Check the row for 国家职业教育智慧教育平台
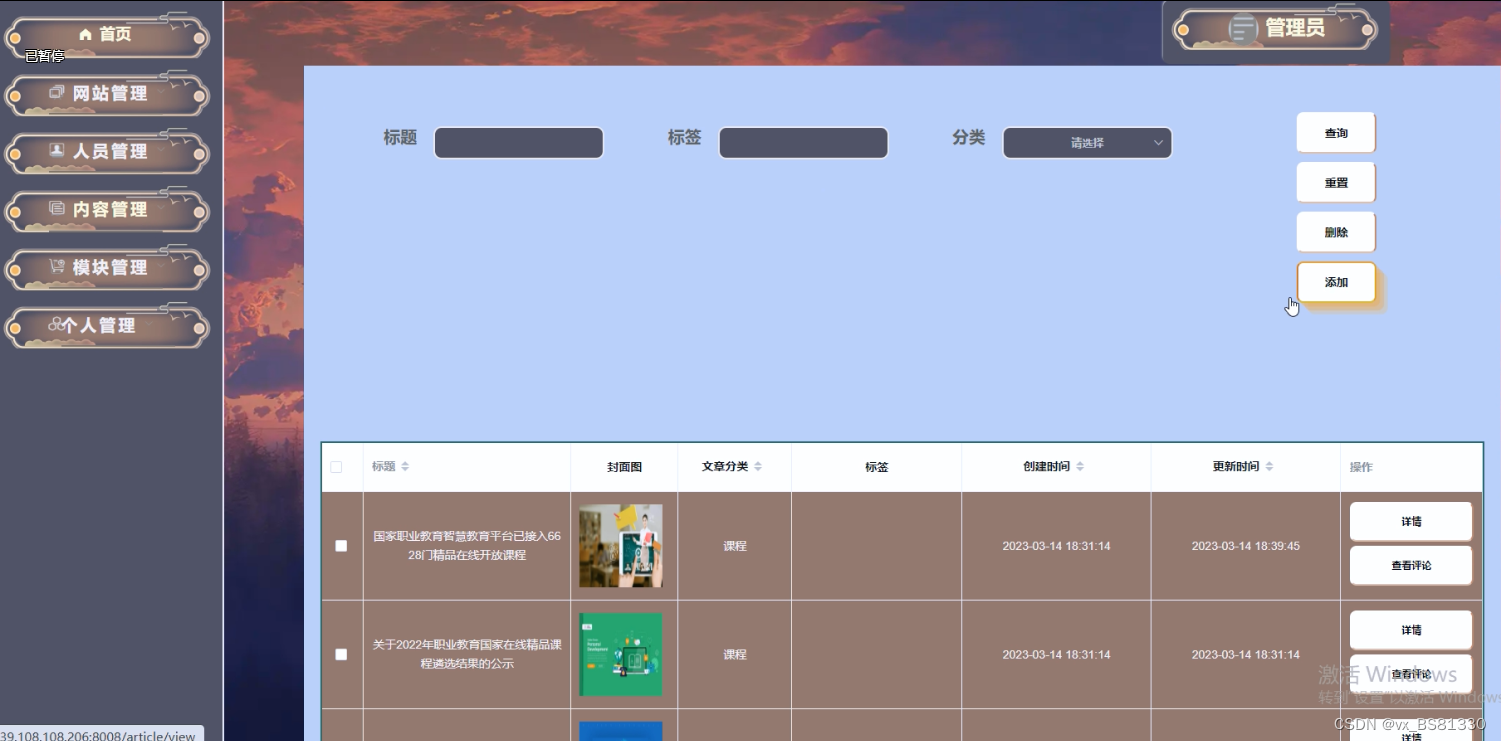 [x=341, y=546]
